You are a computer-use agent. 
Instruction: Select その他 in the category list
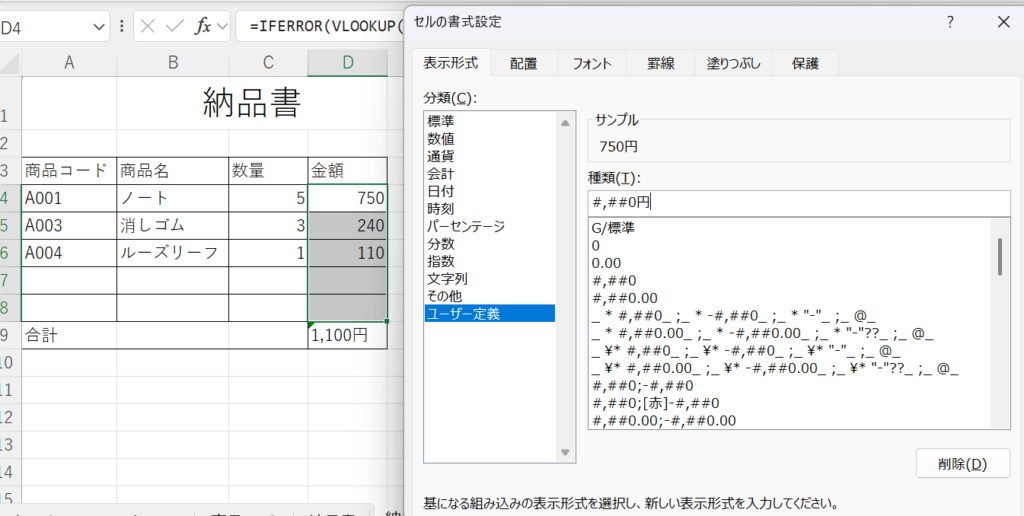[489, 297]
